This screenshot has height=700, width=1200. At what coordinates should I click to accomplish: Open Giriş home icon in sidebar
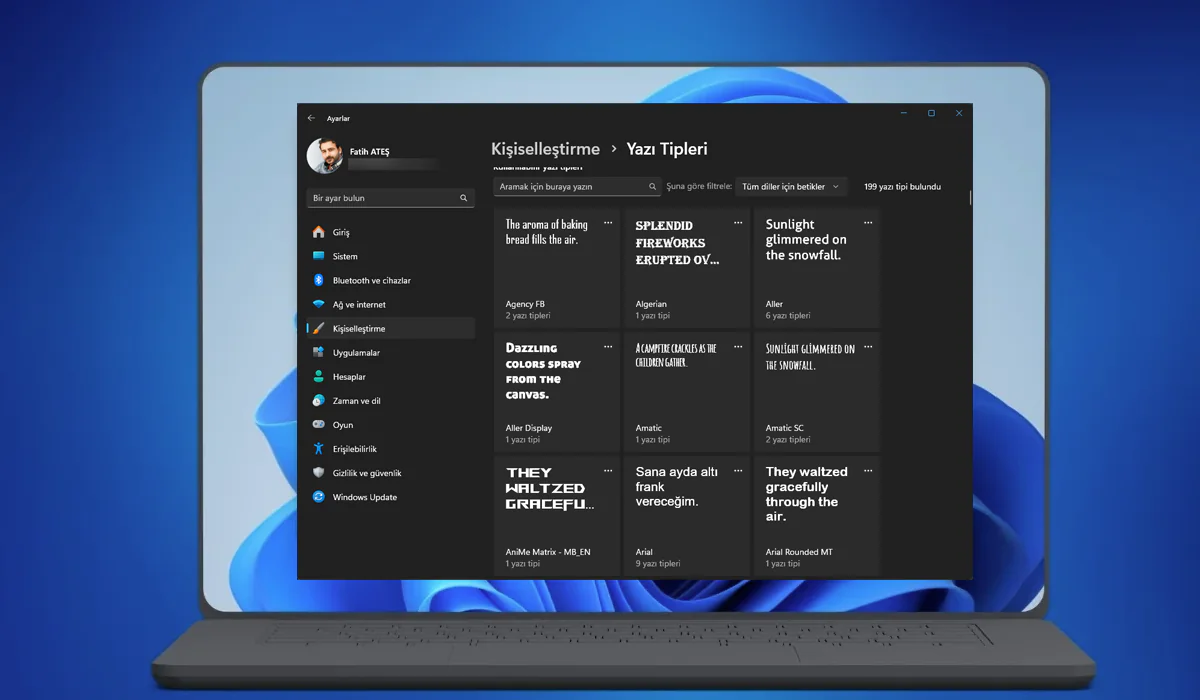318,231
